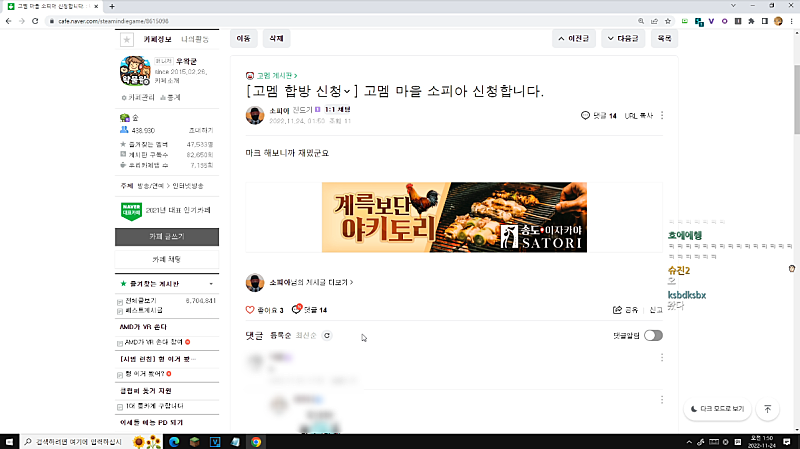This screenshot has height=449, width=800.
Task: Click browser zoom magnifier icon
Action: tap(641, 21)
